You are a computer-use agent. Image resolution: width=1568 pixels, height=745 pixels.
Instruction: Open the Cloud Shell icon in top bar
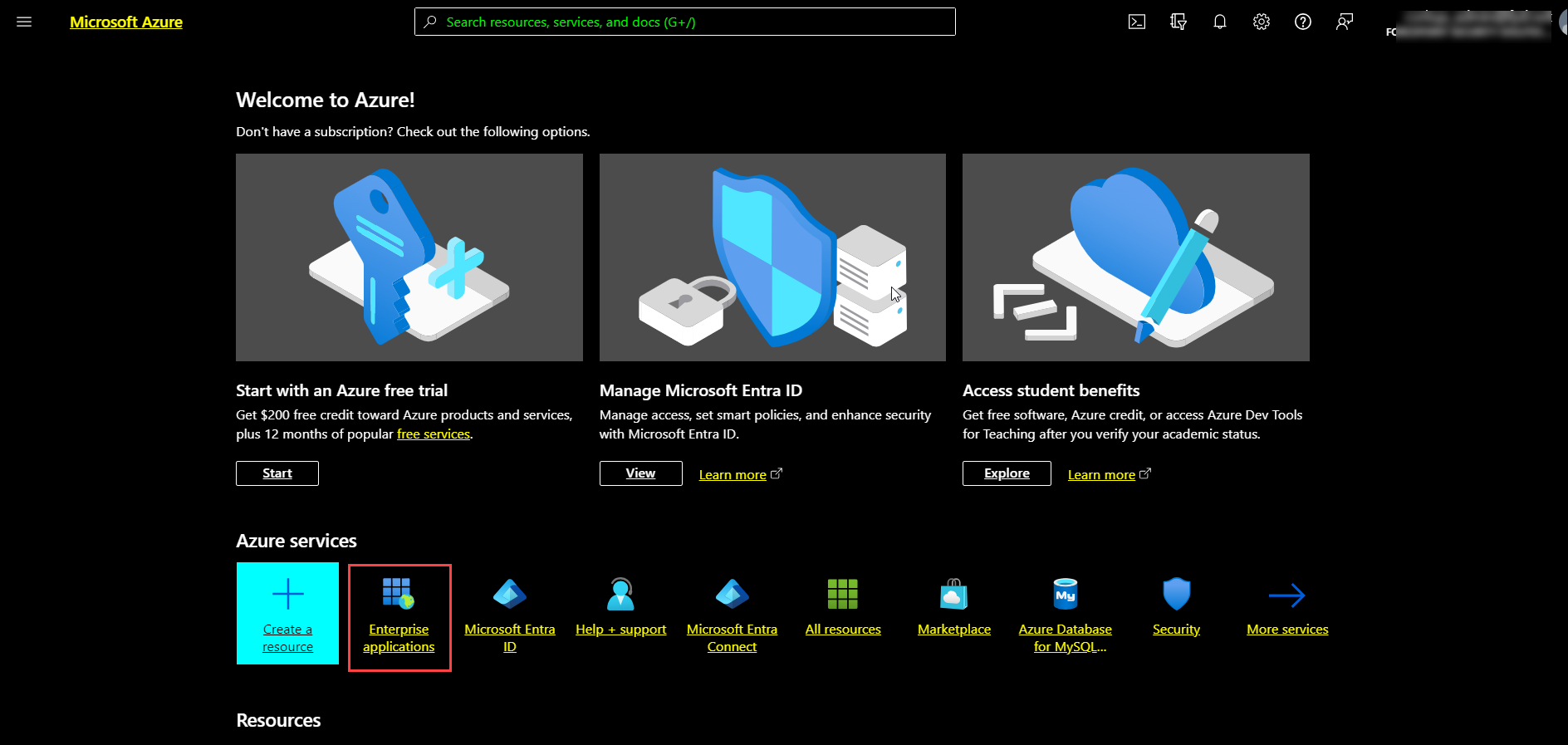[x=1137, y=22]
